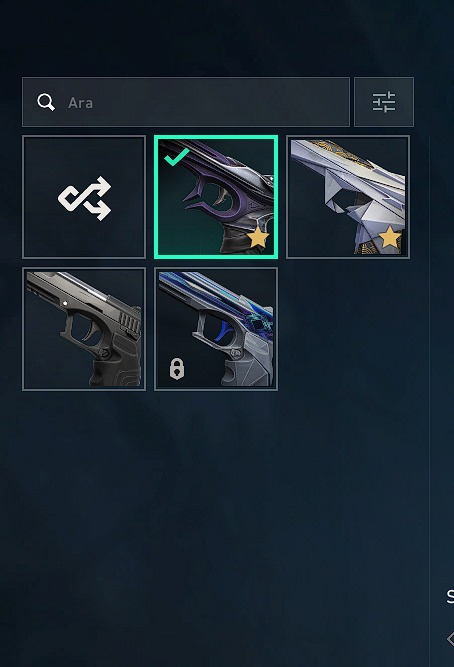Click the magnifying glass search icon

pos(46,103)
